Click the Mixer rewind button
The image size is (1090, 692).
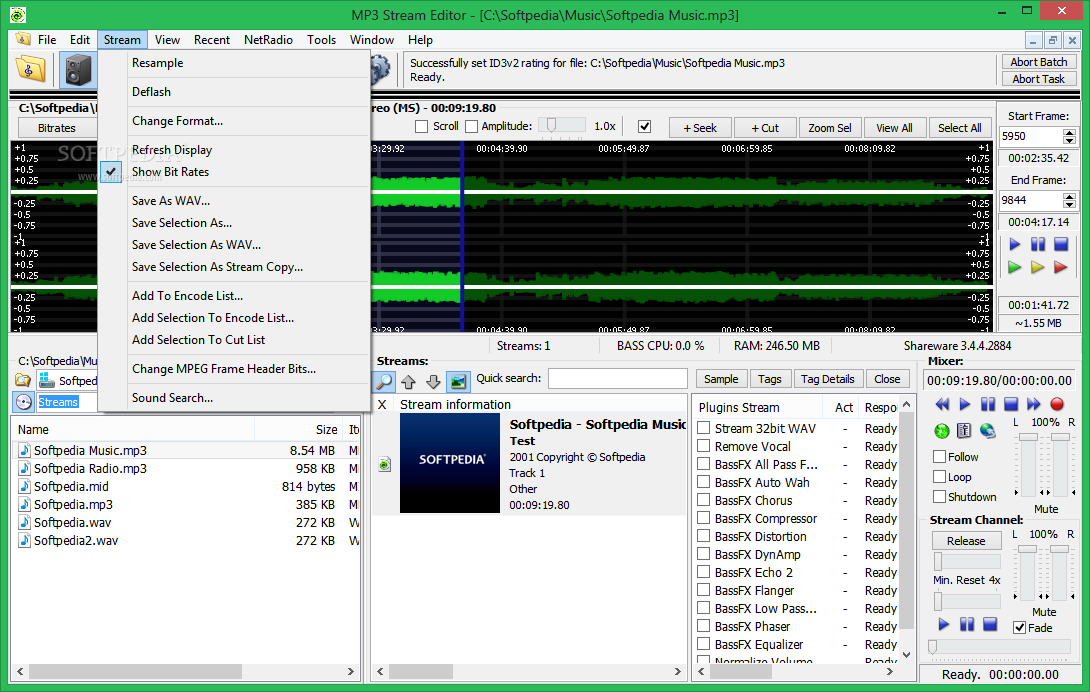point(942,404)
